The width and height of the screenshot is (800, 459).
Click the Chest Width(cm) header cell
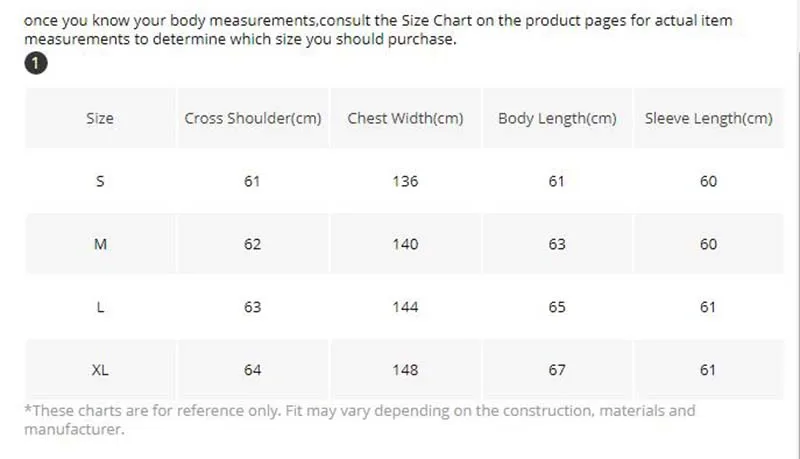[405, 118]
